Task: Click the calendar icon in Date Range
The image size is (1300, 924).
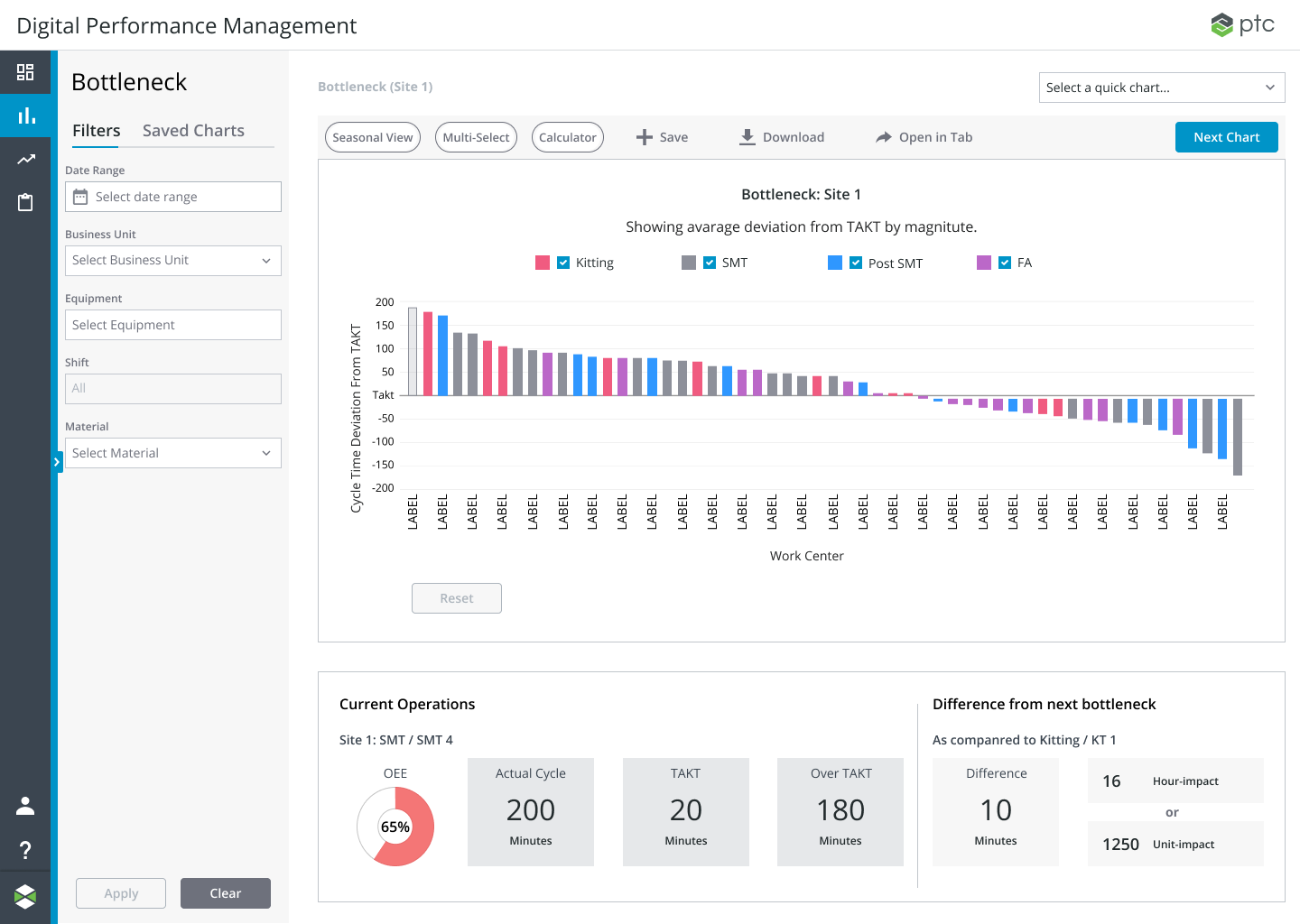Action: pos(80,197)
